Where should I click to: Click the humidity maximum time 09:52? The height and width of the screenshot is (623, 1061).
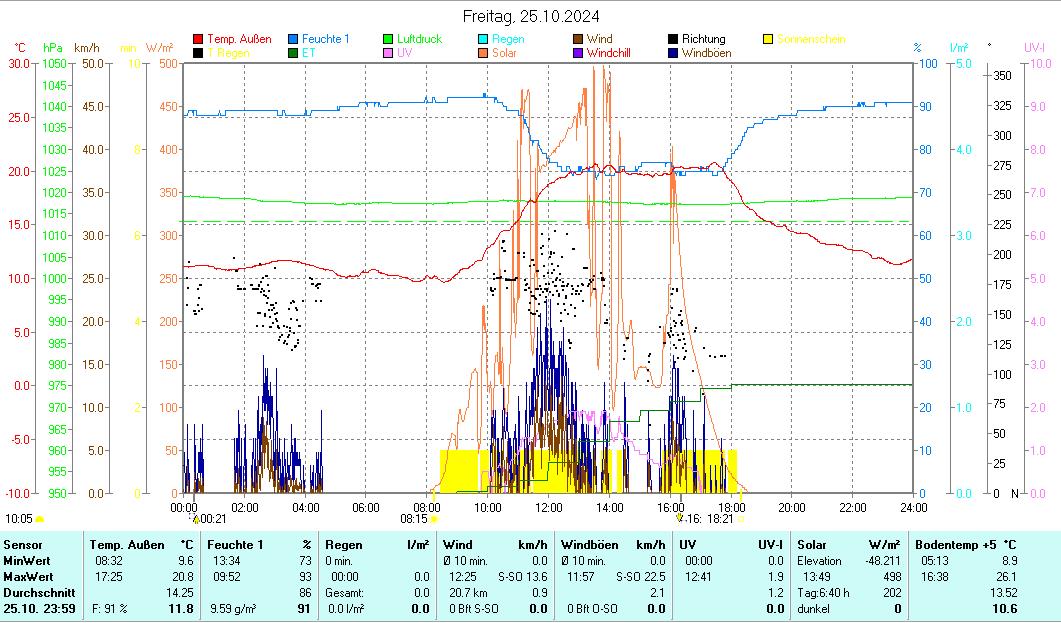[227, 577]
